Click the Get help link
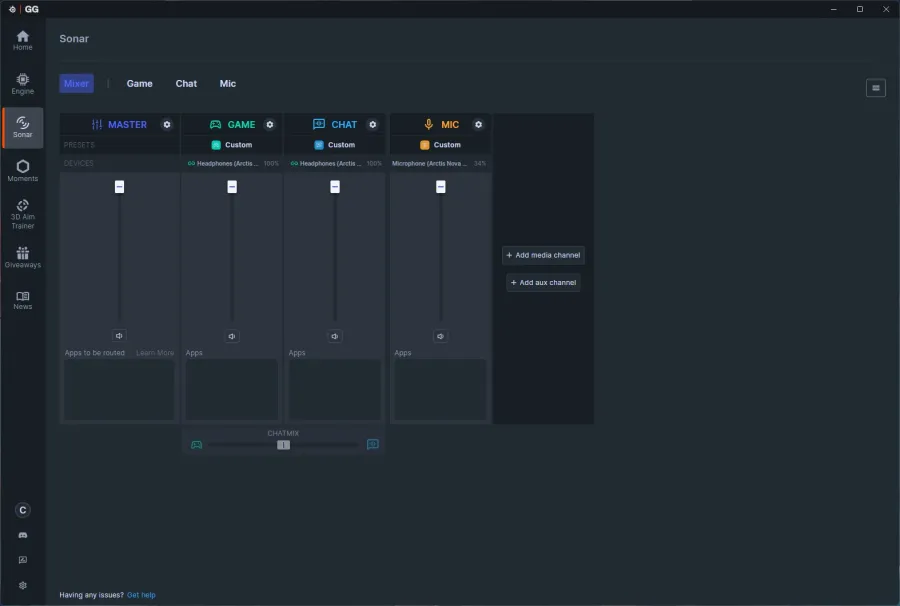 (x=141, y=595)
